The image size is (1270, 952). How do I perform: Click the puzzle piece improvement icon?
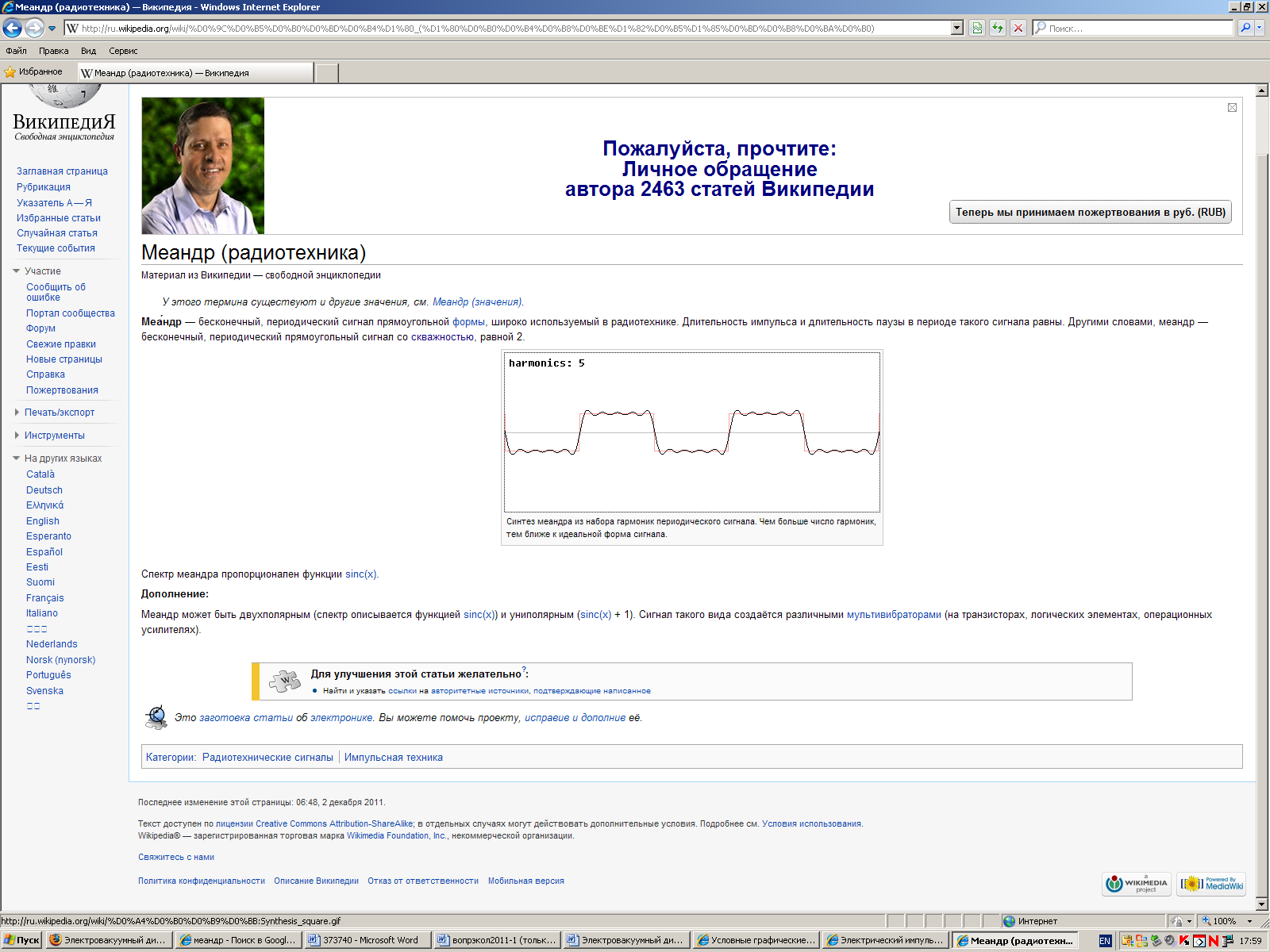click(x=284, y=681)
